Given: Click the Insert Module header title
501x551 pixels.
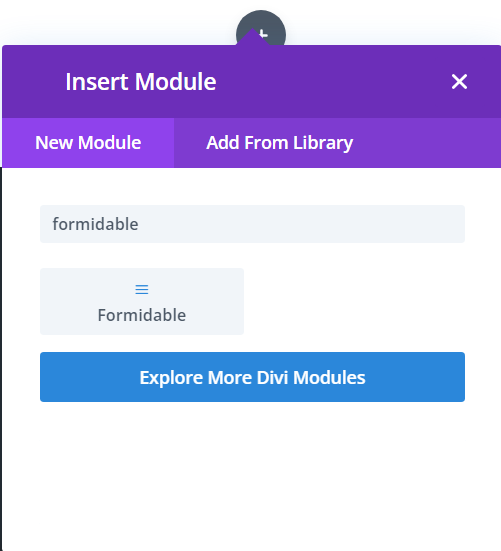Looking at the screenshot, I should (x=141, y=82).
